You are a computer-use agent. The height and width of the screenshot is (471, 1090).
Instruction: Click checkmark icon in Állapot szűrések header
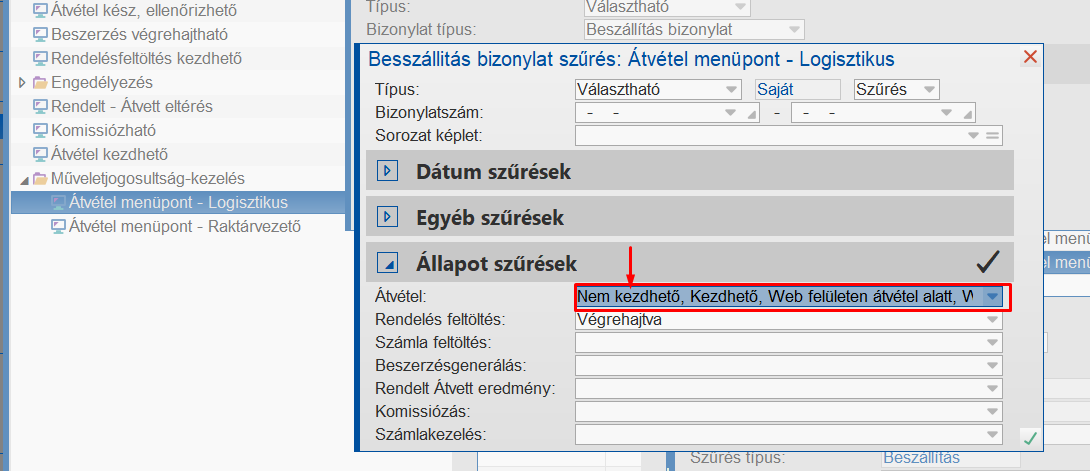pos(987,263)
